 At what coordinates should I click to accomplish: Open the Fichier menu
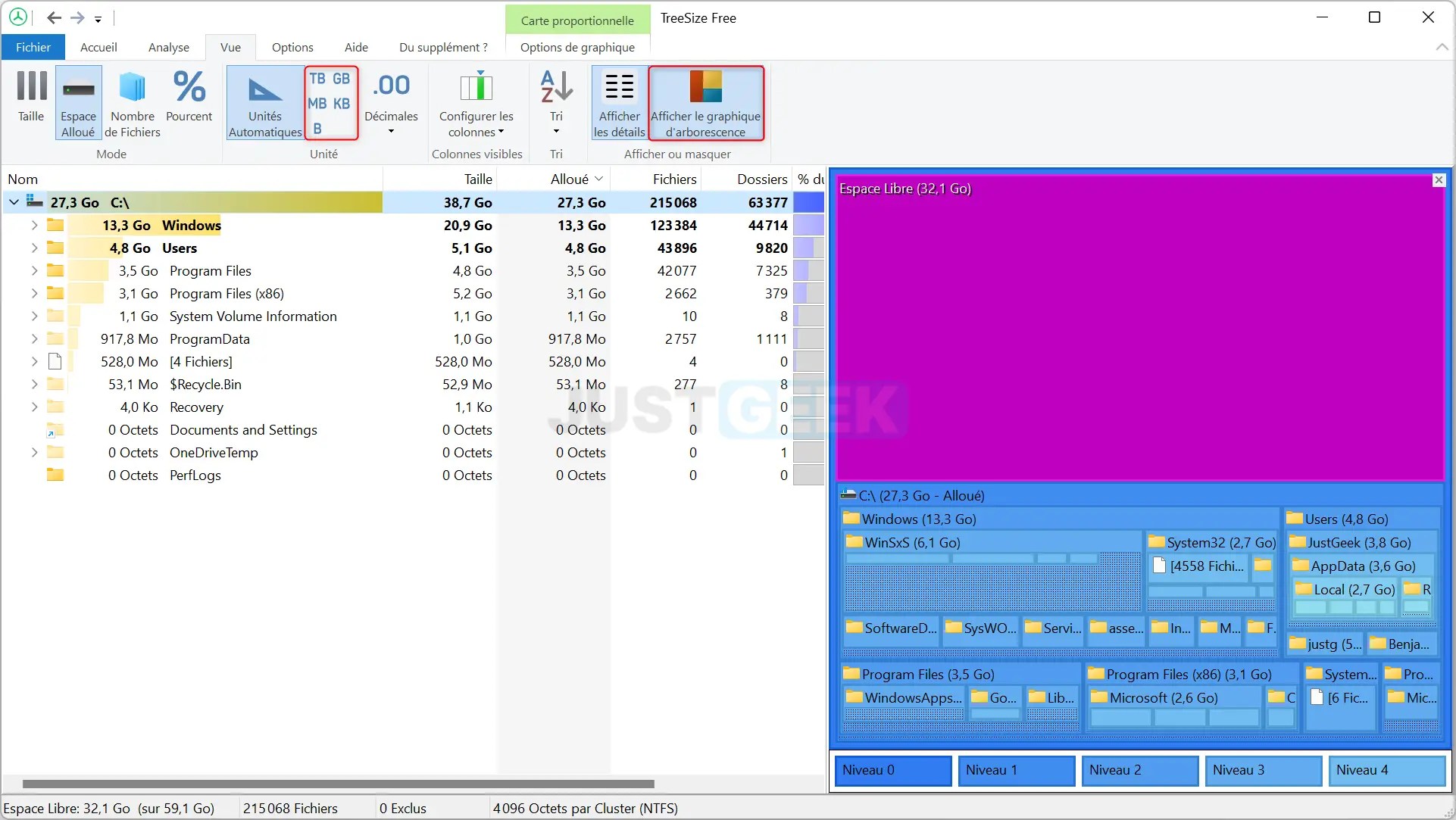tap(32, 46)
